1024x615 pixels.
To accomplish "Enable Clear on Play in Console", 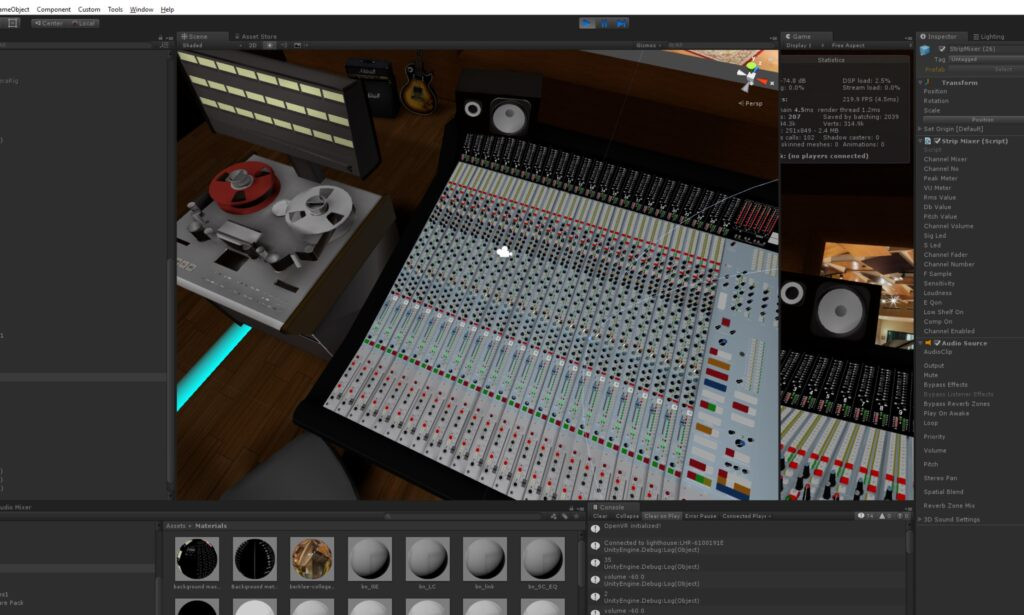I will (x=662, y=516).
